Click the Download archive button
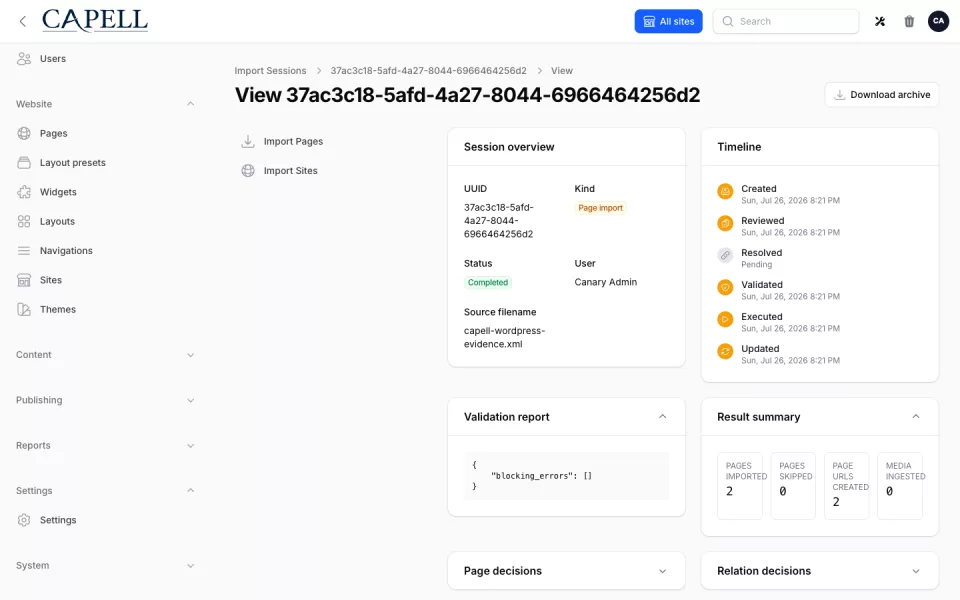This screenshot has width=960, height=600. [x=882, y=95]
